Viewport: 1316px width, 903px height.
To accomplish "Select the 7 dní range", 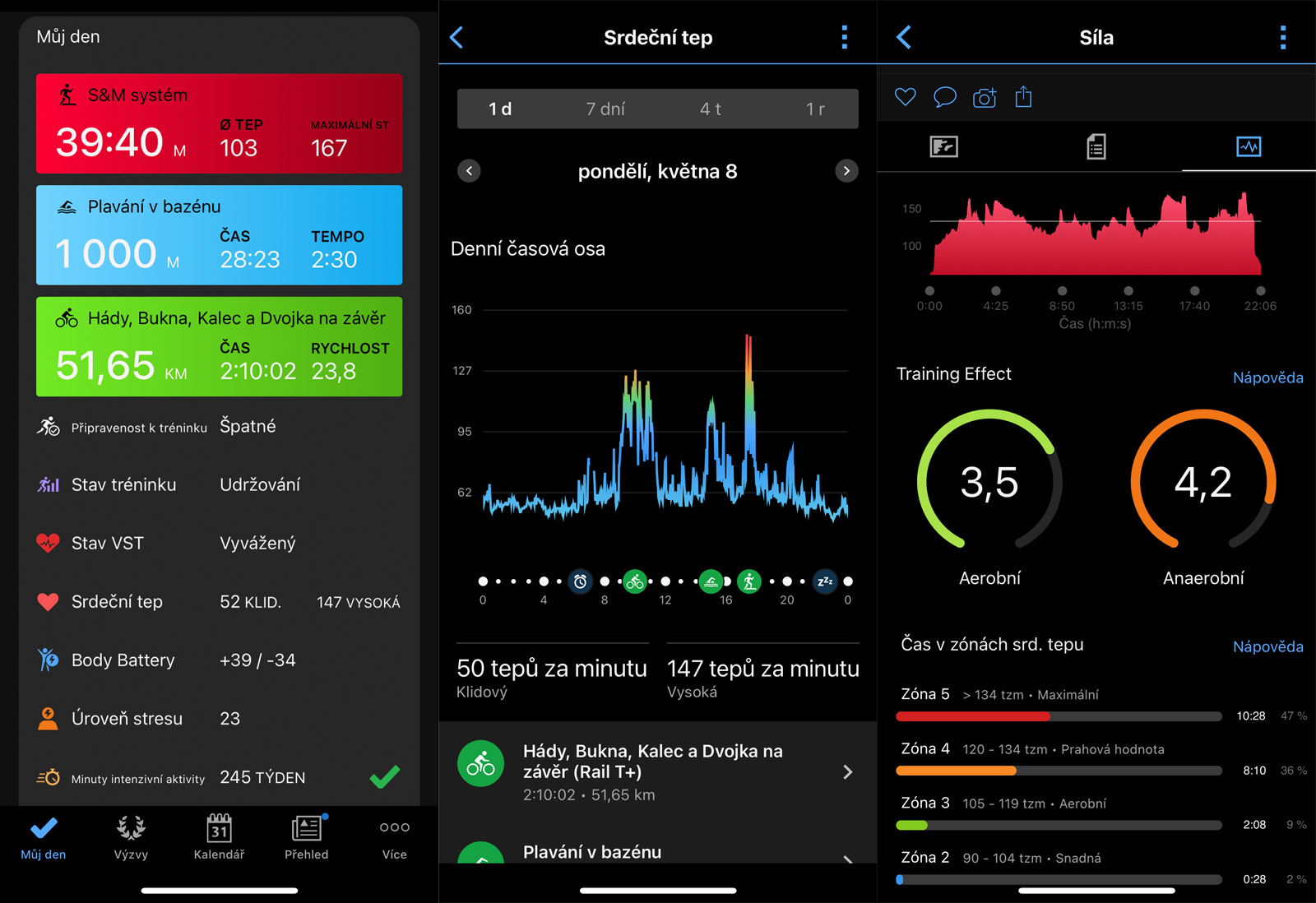I will tap(605, 109).
